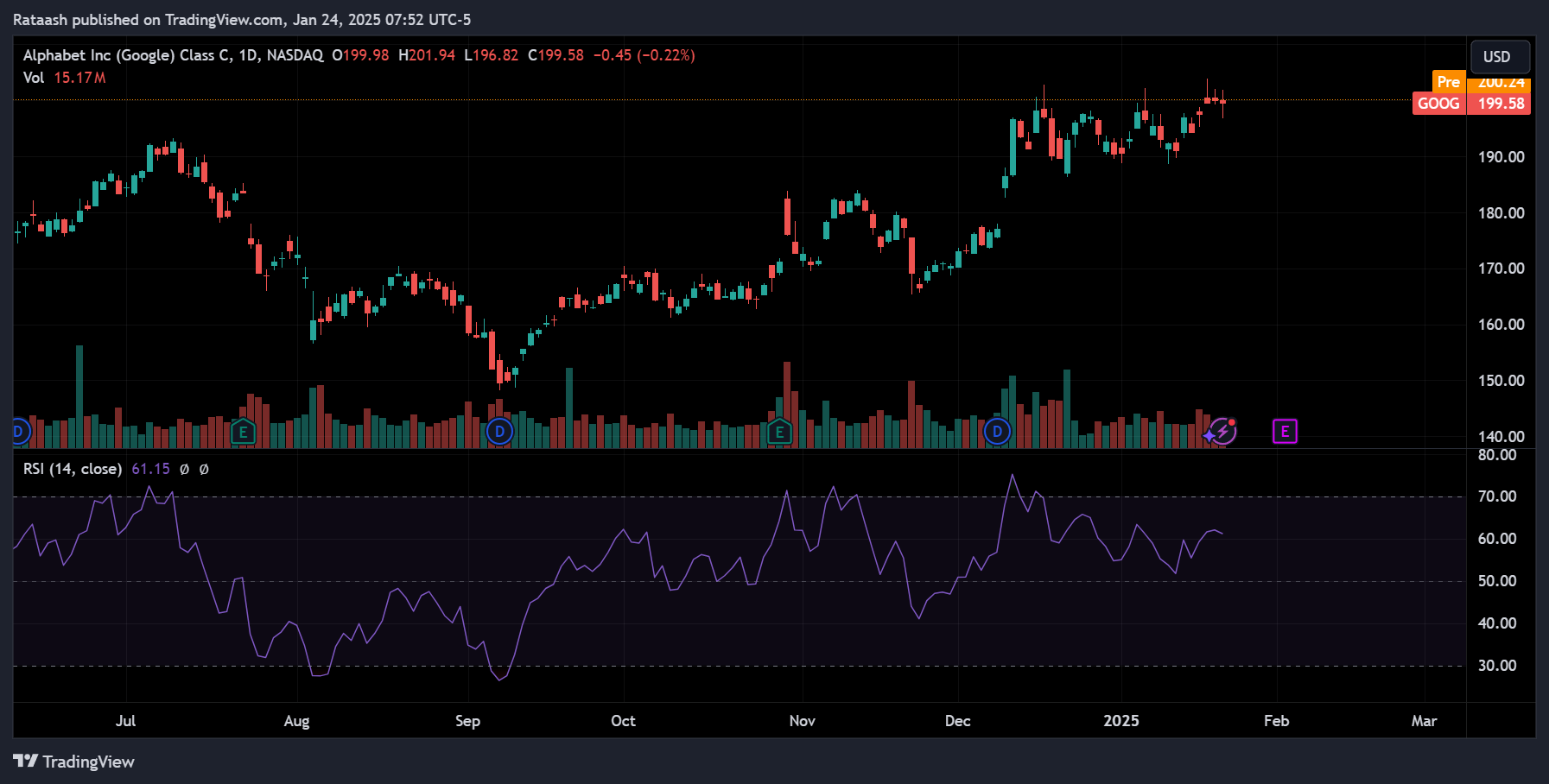The width and height of the screenshot is (1549, 784).
Task: Click the dividend D marker in December
Action: tap(997, 431)
